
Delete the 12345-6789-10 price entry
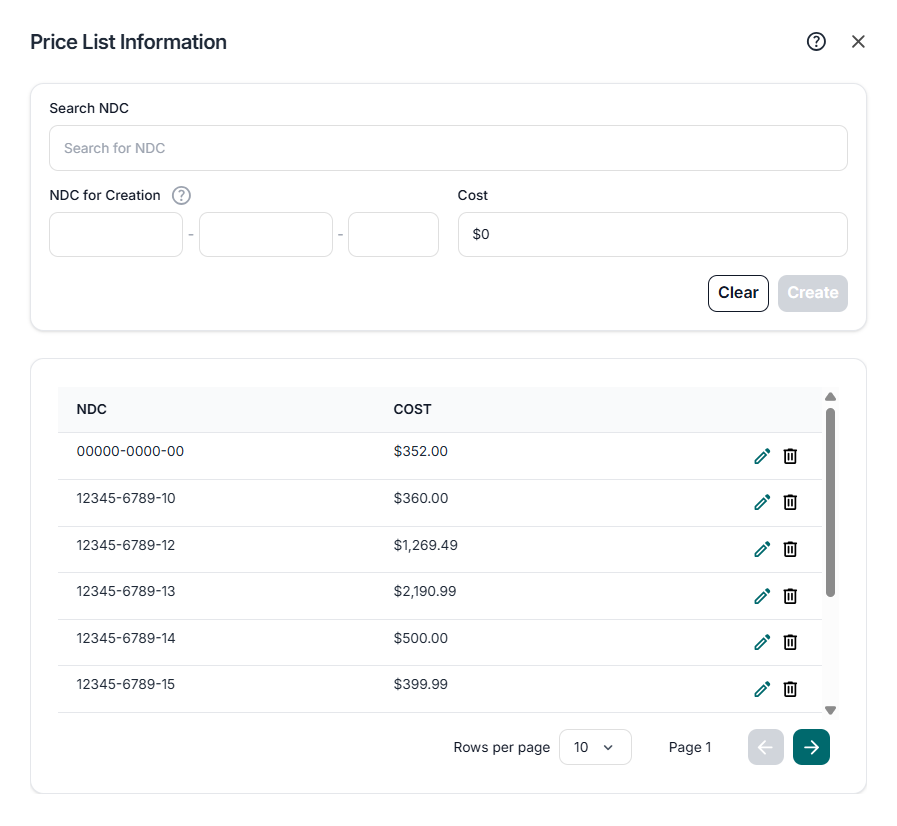[x=790, y=502]
